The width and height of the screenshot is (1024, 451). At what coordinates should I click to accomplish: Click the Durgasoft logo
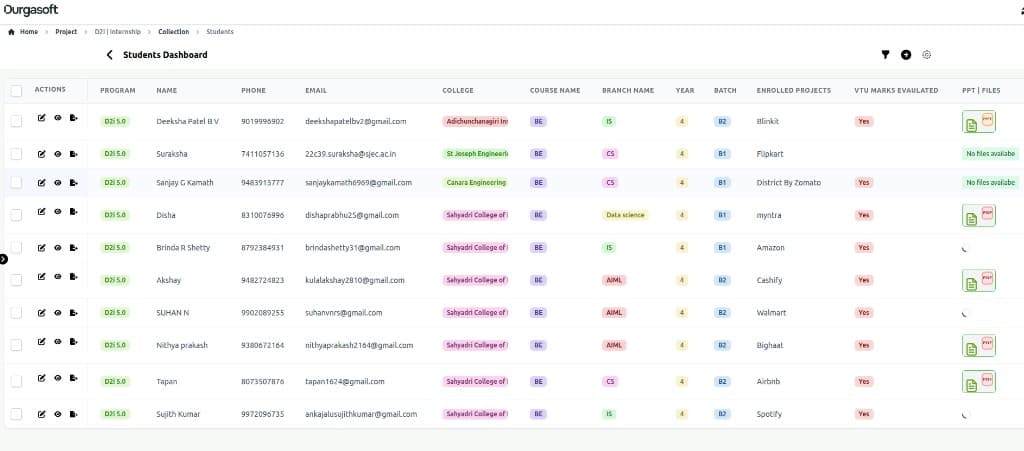(x=31, y=10)
